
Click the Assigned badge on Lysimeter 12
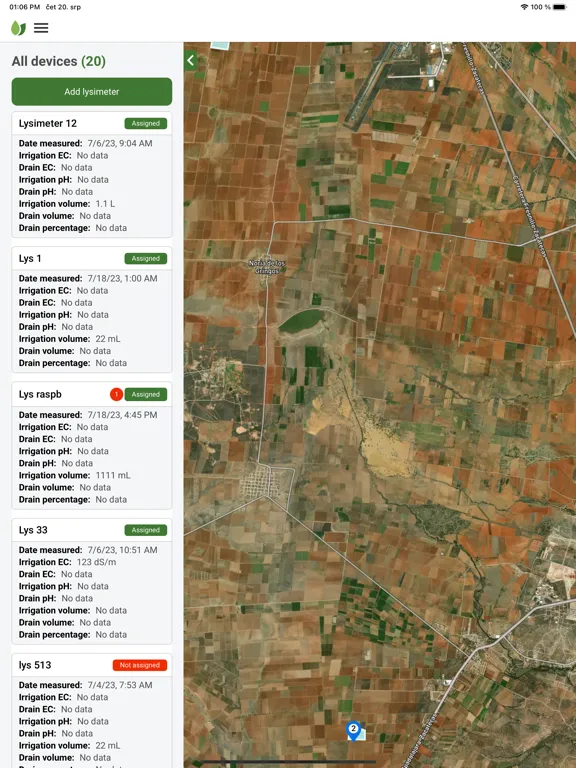(x=145, y=123)
